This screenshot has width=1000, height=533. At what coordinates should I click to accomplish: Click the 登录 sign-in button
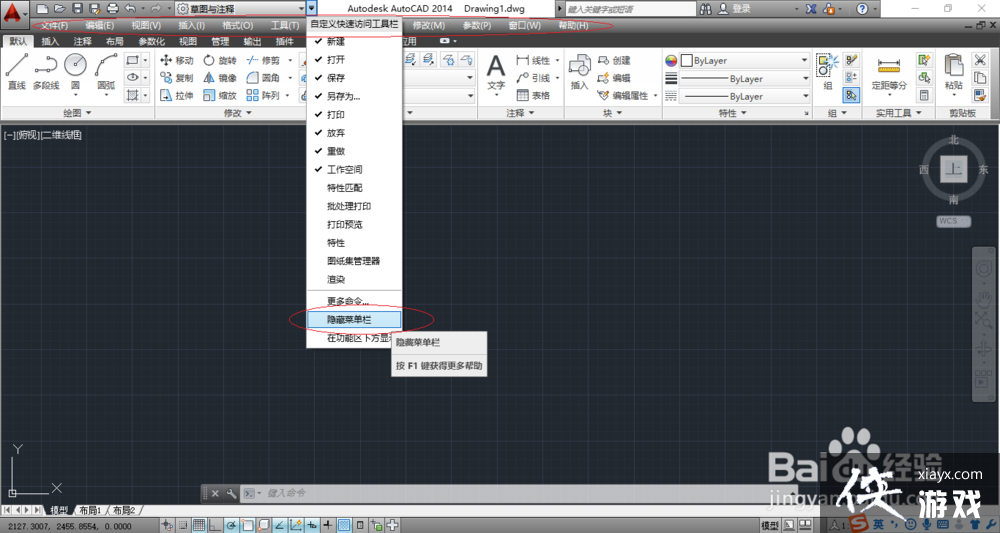tap(734, 9)
